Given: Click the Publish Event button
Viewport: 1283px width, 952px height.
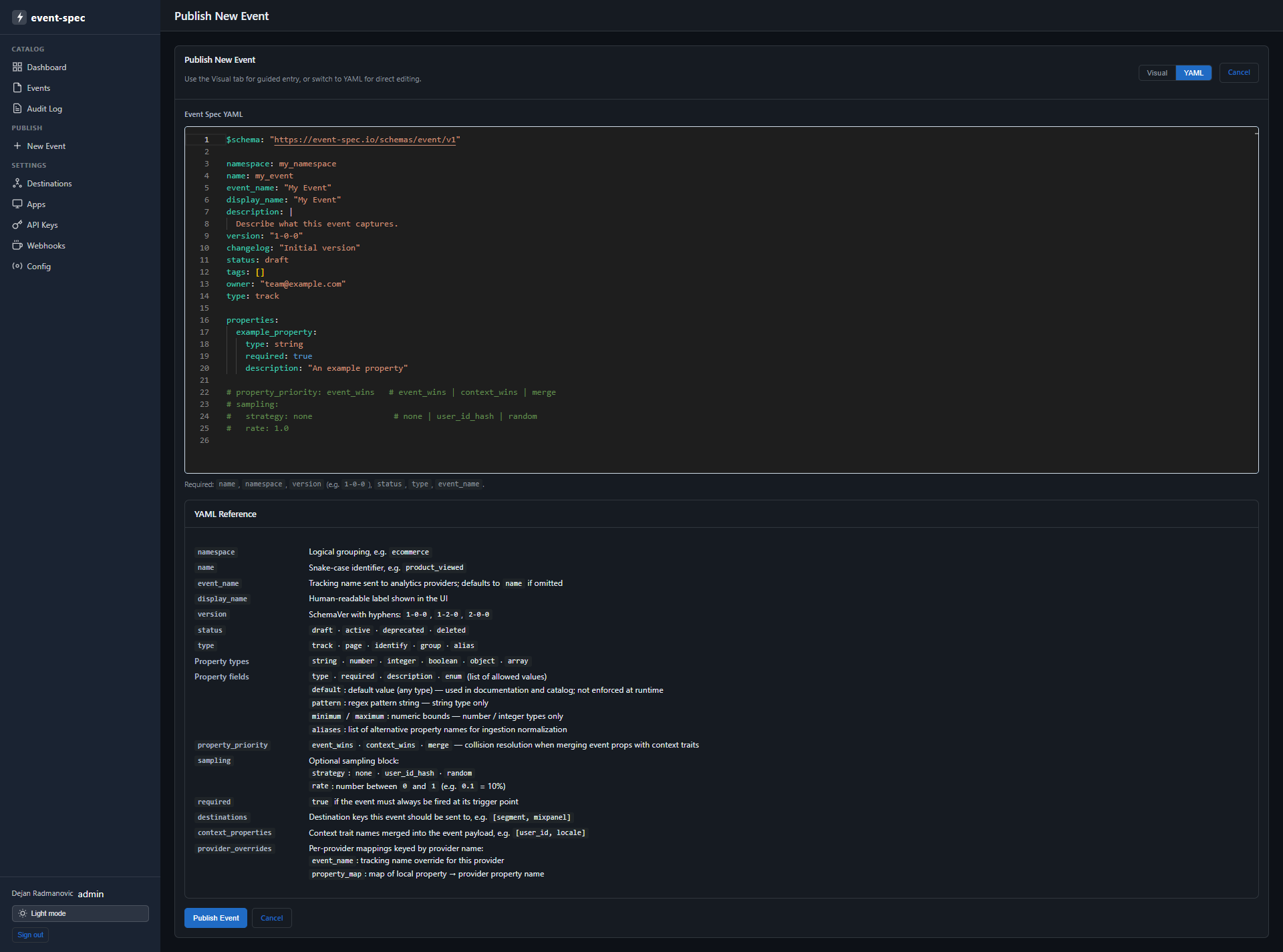Looking at the screenshot, I should pos(216,918).
